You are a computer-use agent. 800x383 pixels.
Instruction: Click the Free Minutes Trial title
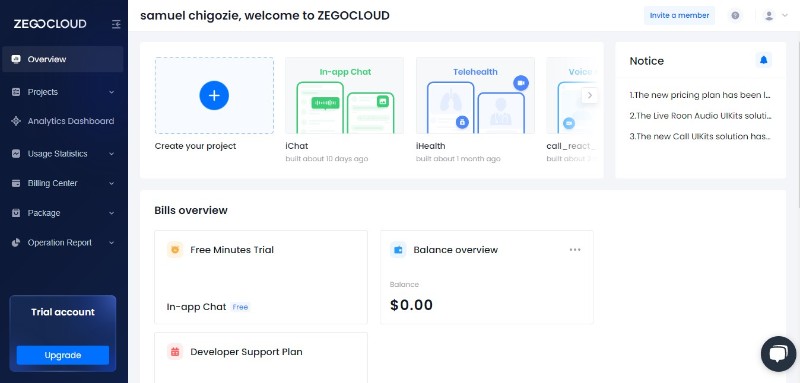232,250
